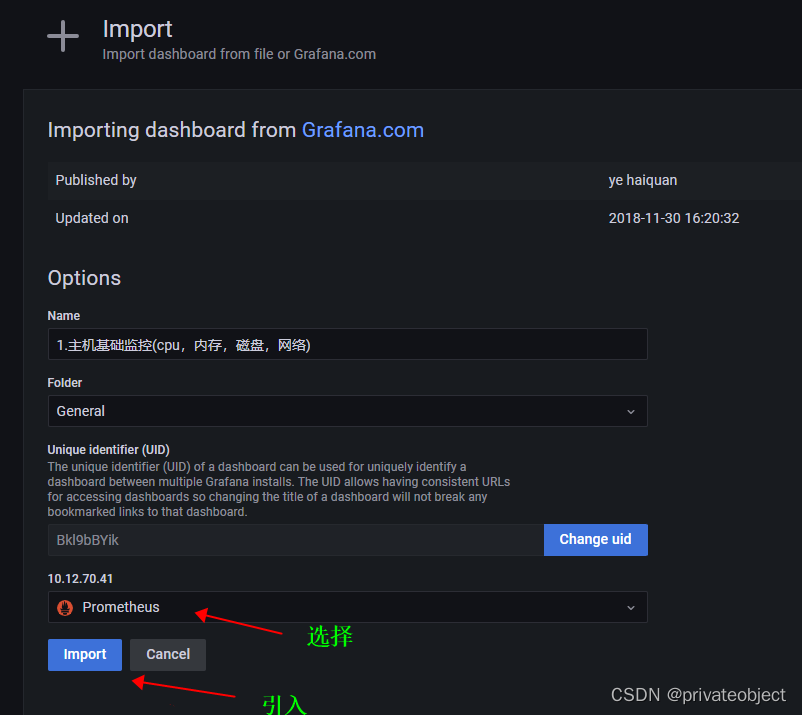Expand the Folder dropdown chevron

[631, 412]
